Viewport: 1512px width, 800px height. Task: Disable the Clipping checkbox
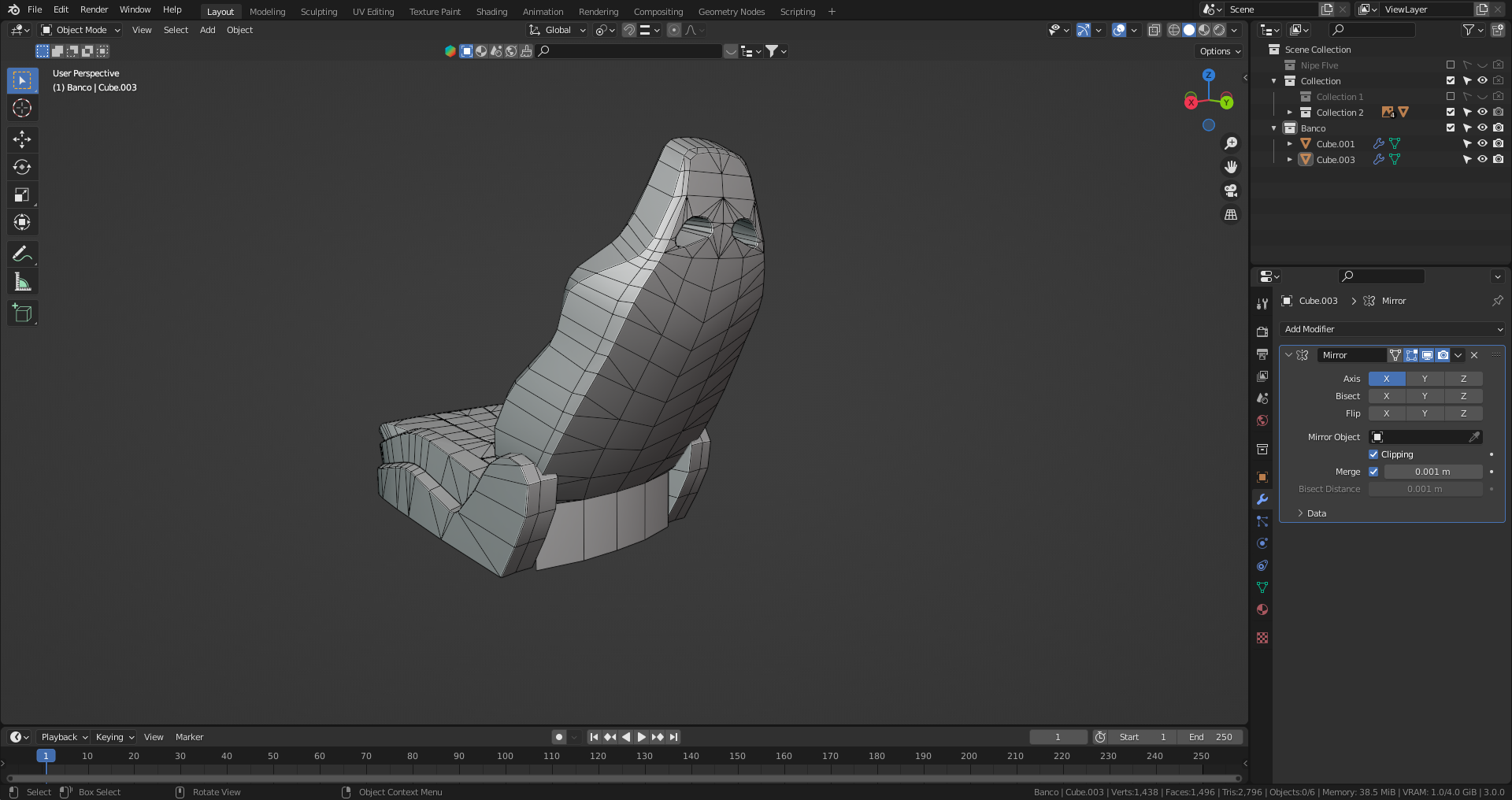(x=1373, y=454)
